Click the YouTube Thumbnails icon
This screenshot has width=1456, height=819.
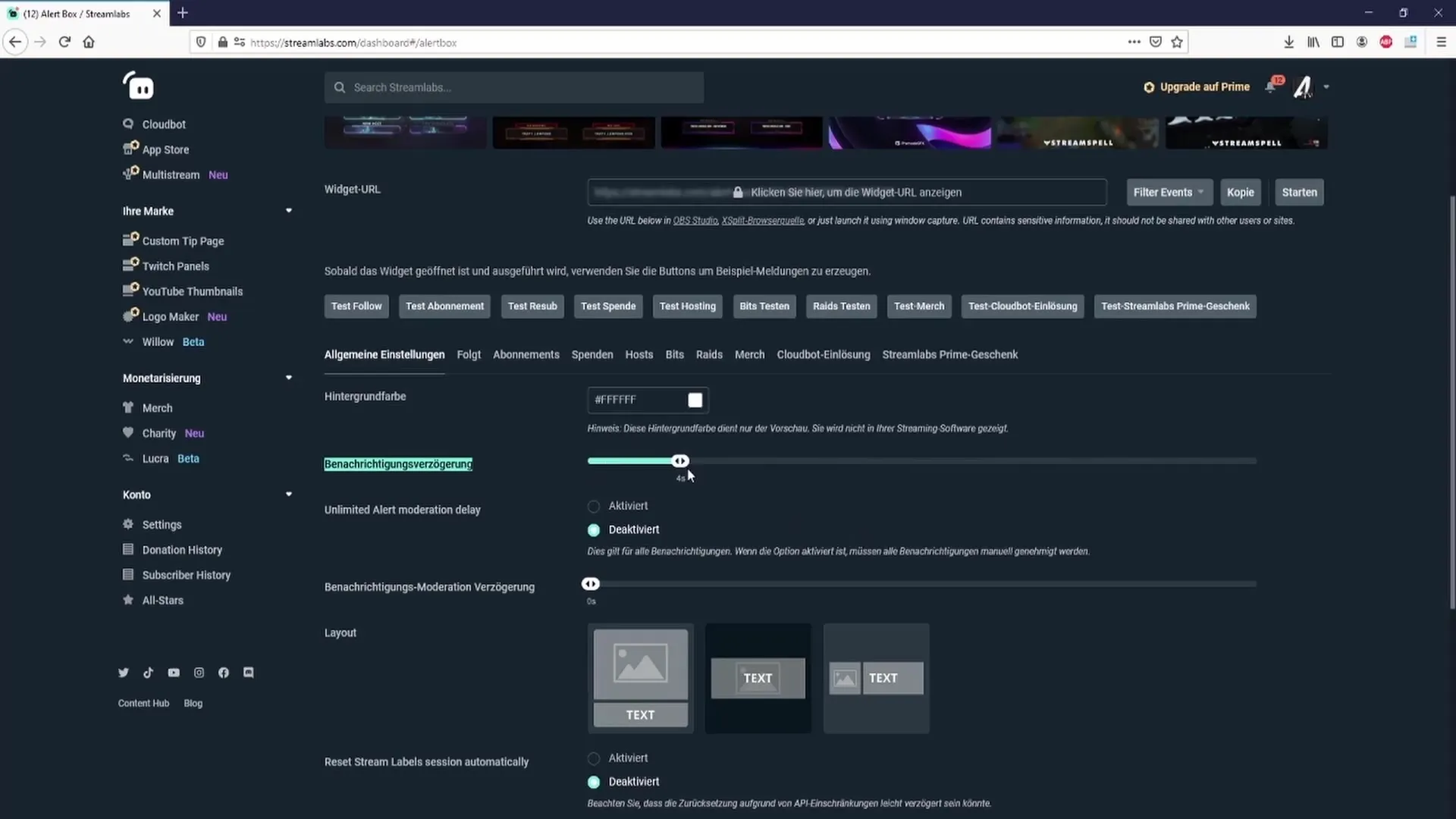pyautogui.click(x=130, y=290)
